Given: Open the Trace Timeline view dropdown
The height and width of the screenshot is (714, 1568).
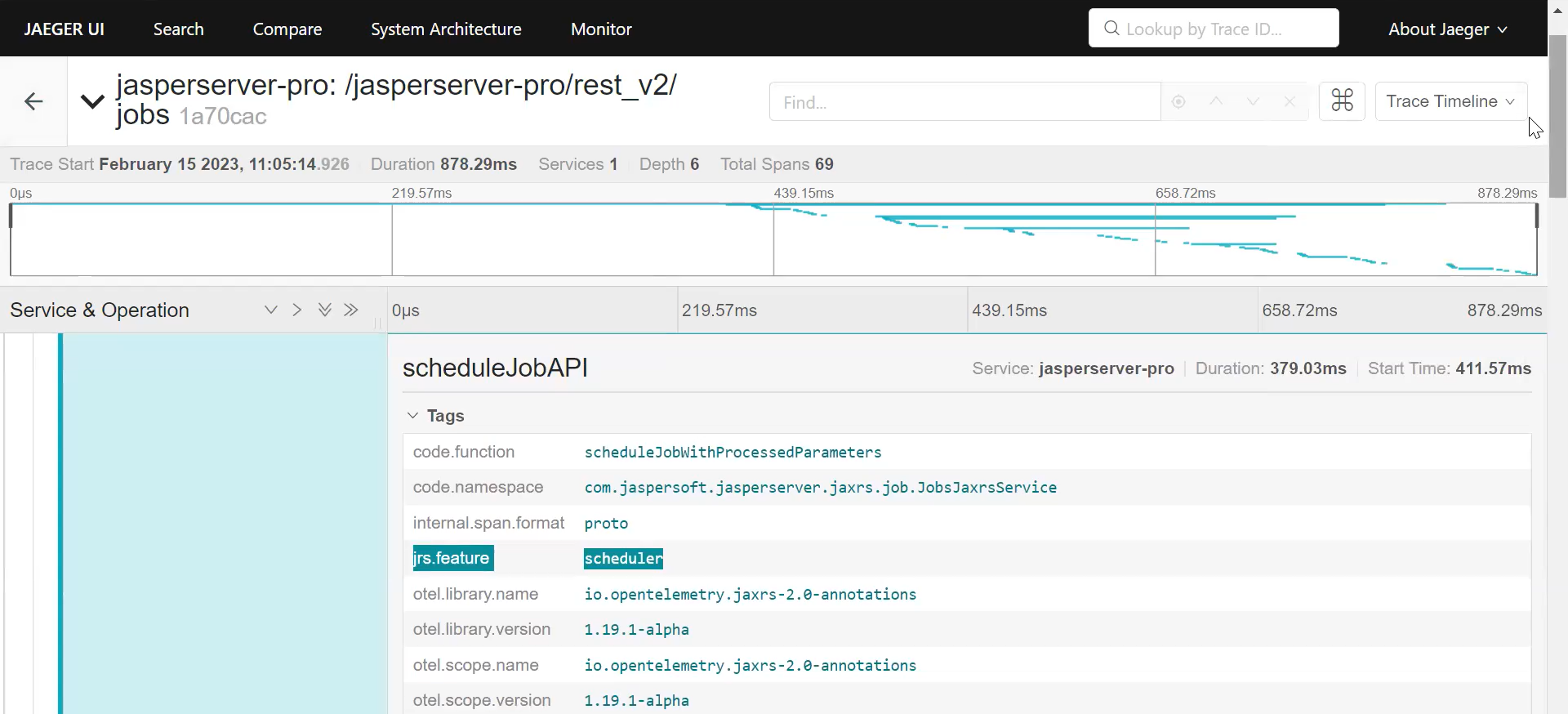Looking at the screenshot, I should tap(1451, 101).
